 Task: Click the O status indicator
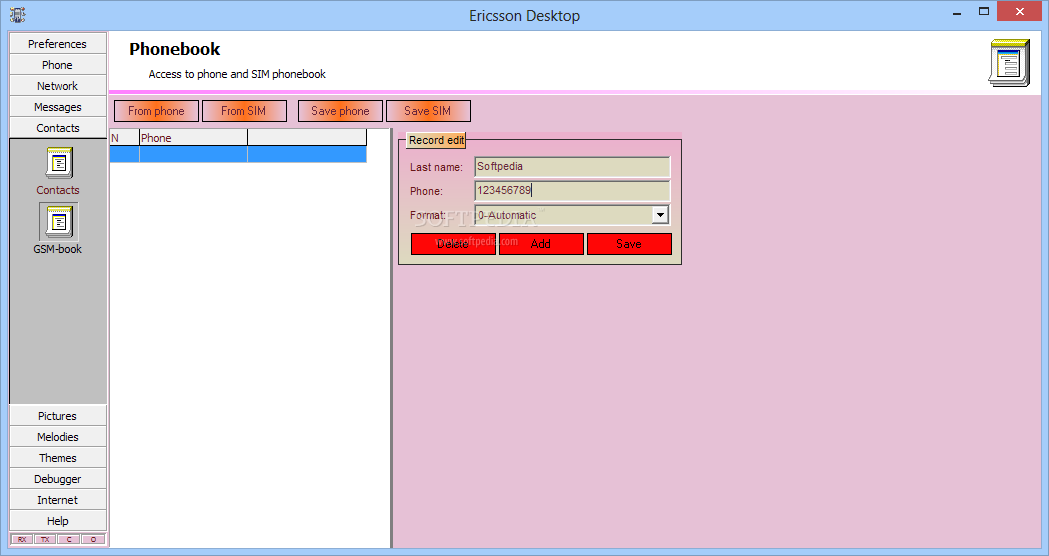click(93, 539)
